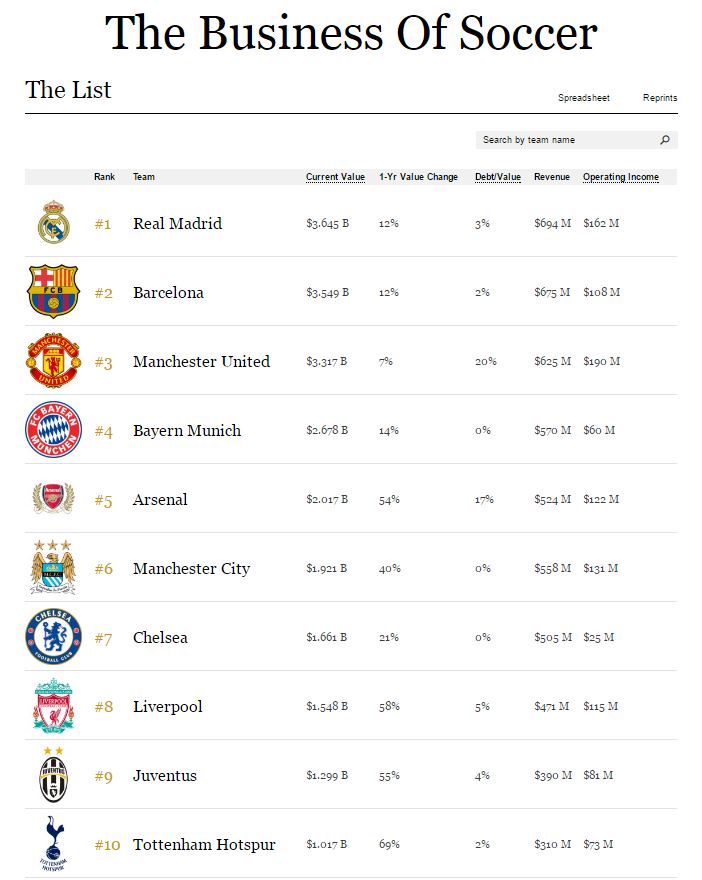Select the Manchester United crest
Screen dimensions: 702x880
point(53,361)
